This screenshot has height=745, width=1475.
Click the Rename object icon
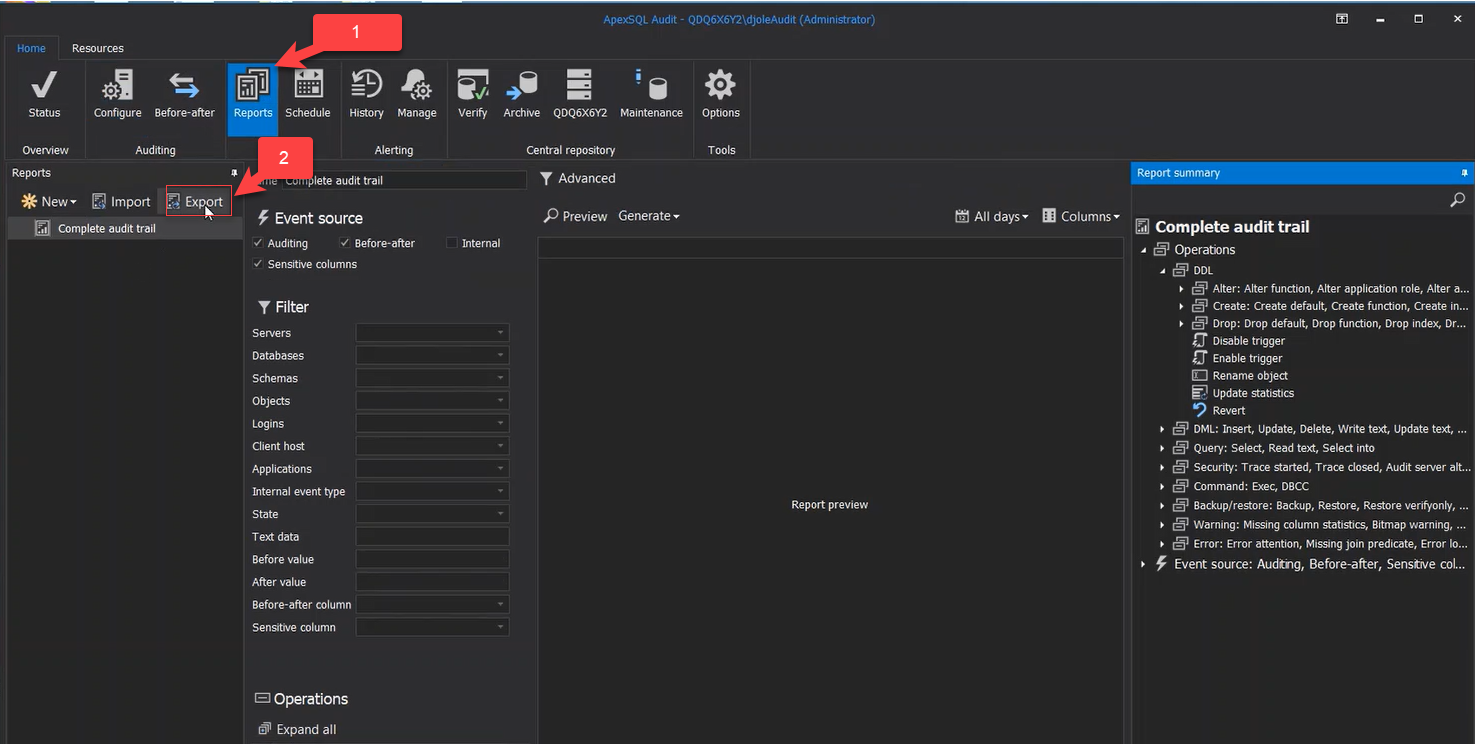point(1200,375)
